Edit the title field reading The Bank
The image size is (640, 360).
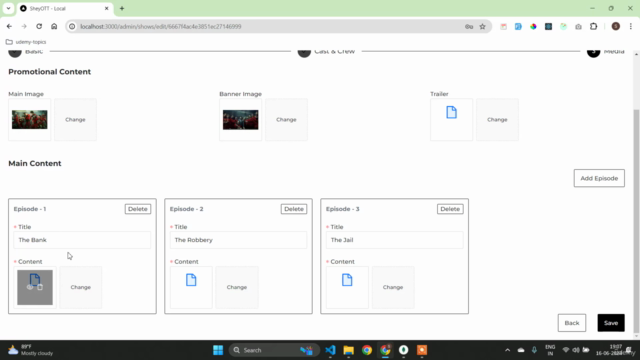tap(82, 240)
